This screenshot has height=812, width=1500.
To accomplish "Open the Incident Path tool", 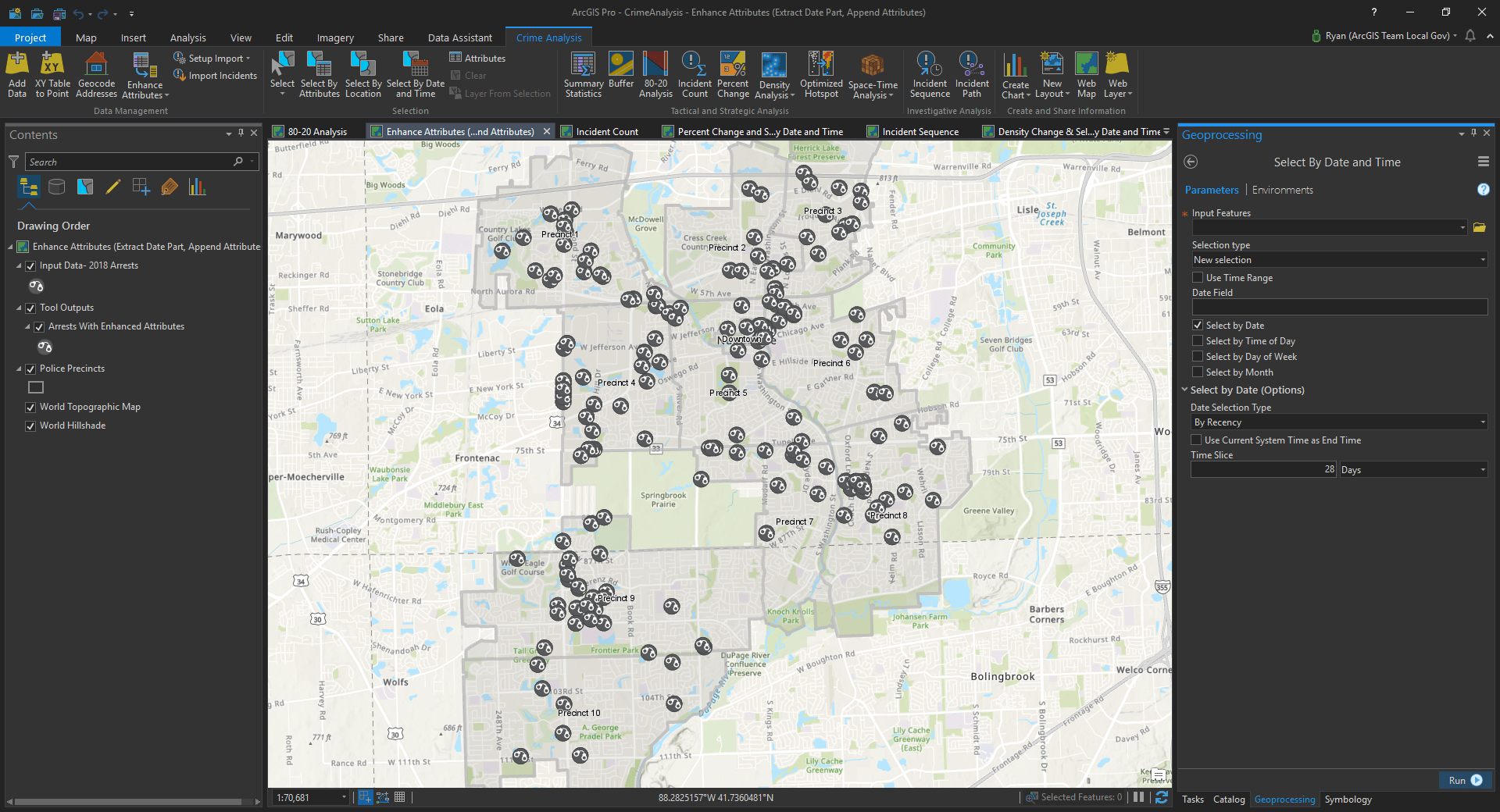I will (x=972, y=75).
